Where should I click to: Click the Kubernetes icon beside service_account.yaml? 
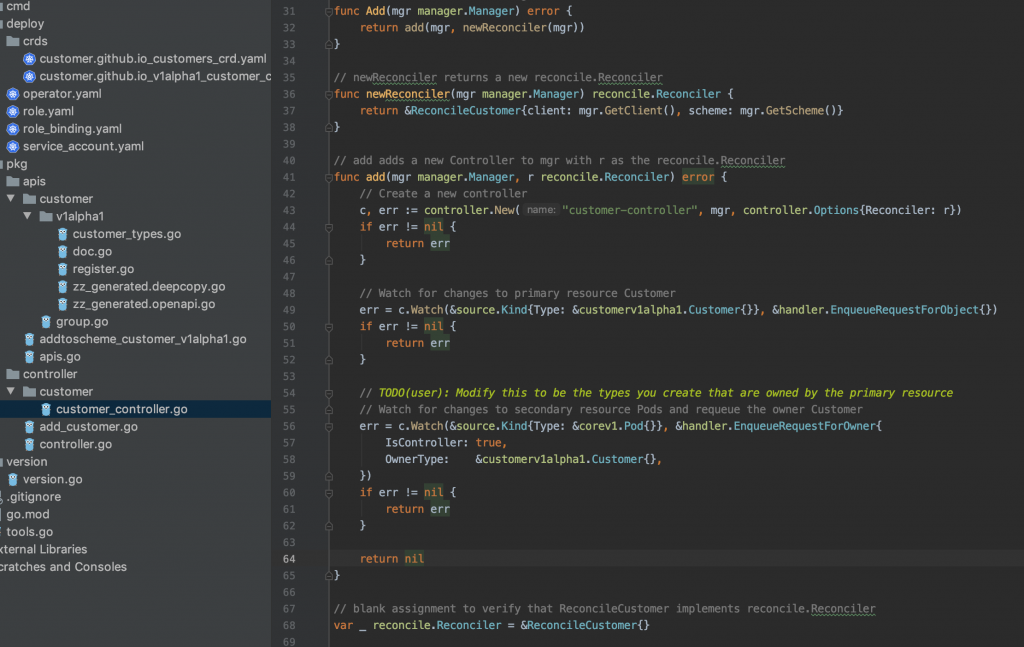(x=13, y=146)
